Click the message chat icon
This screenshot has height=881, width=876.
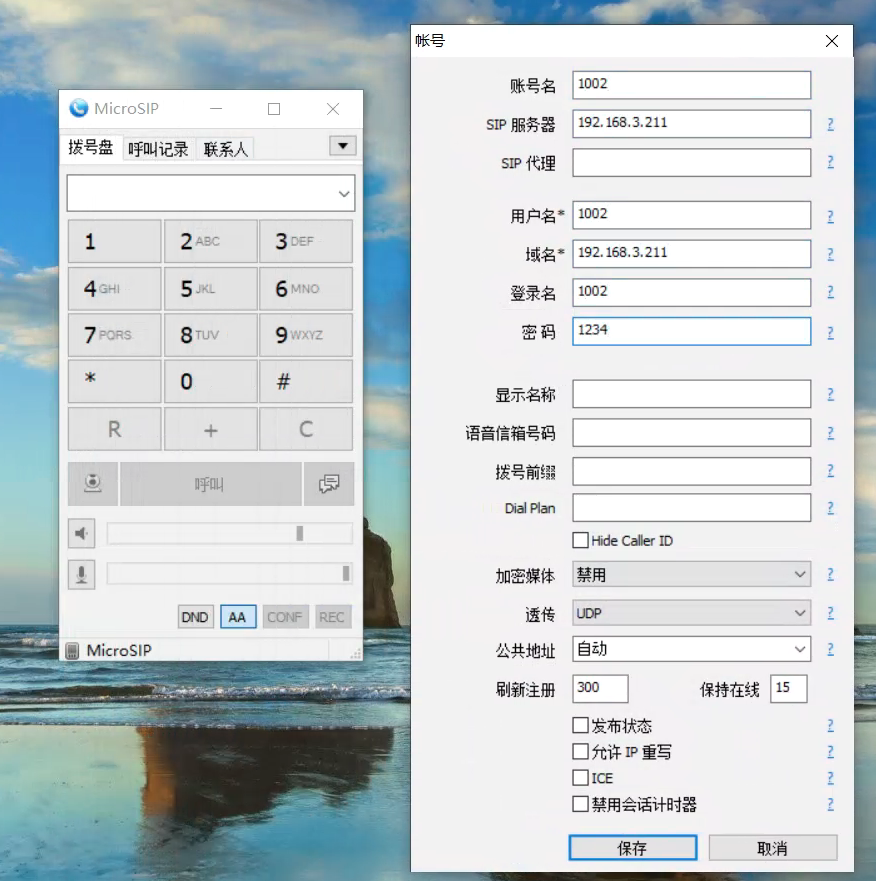[x=328, y=484]
